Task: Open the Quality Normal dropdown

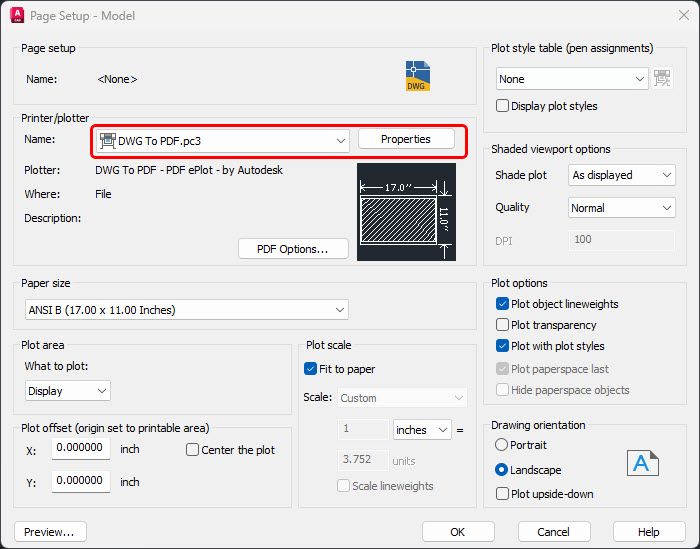Action: tap(621, 208)
